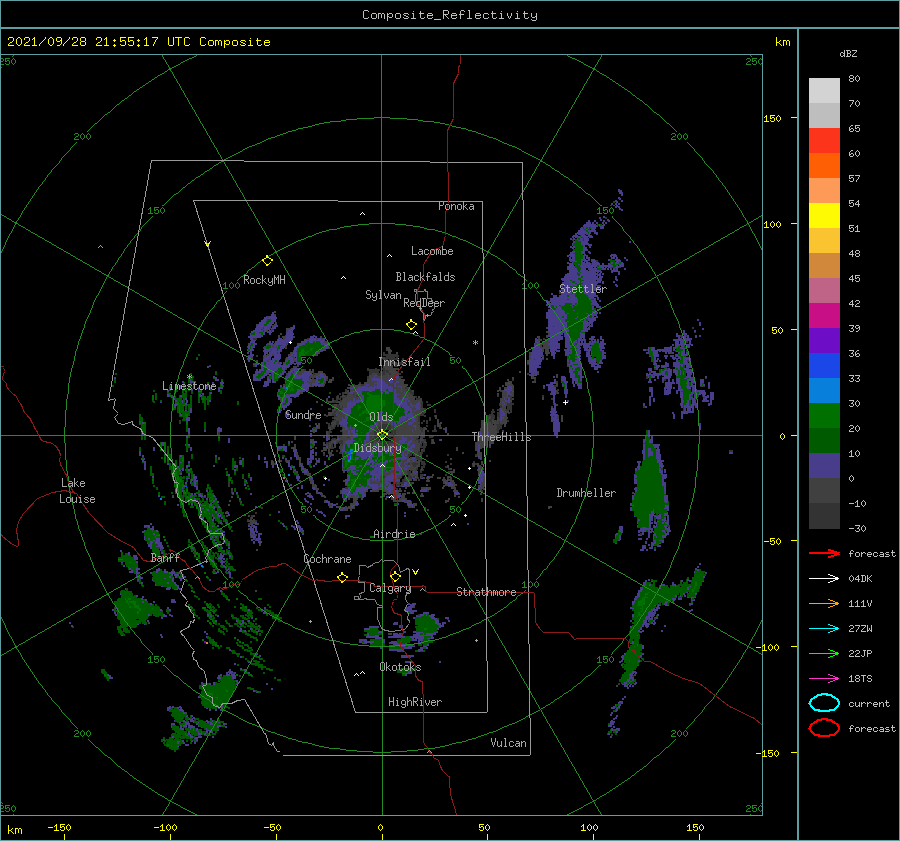Click the orange 111V arrow in legend
900x841 pixels.
point(824,603)
